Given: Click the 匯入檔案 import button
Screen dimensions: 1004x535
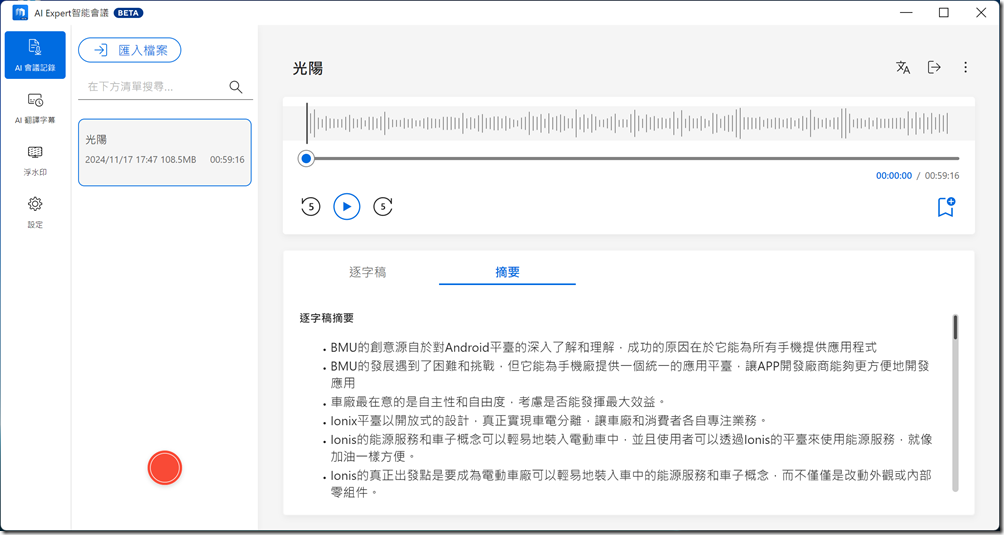Looking at the screenshot, I should (130, 50).
